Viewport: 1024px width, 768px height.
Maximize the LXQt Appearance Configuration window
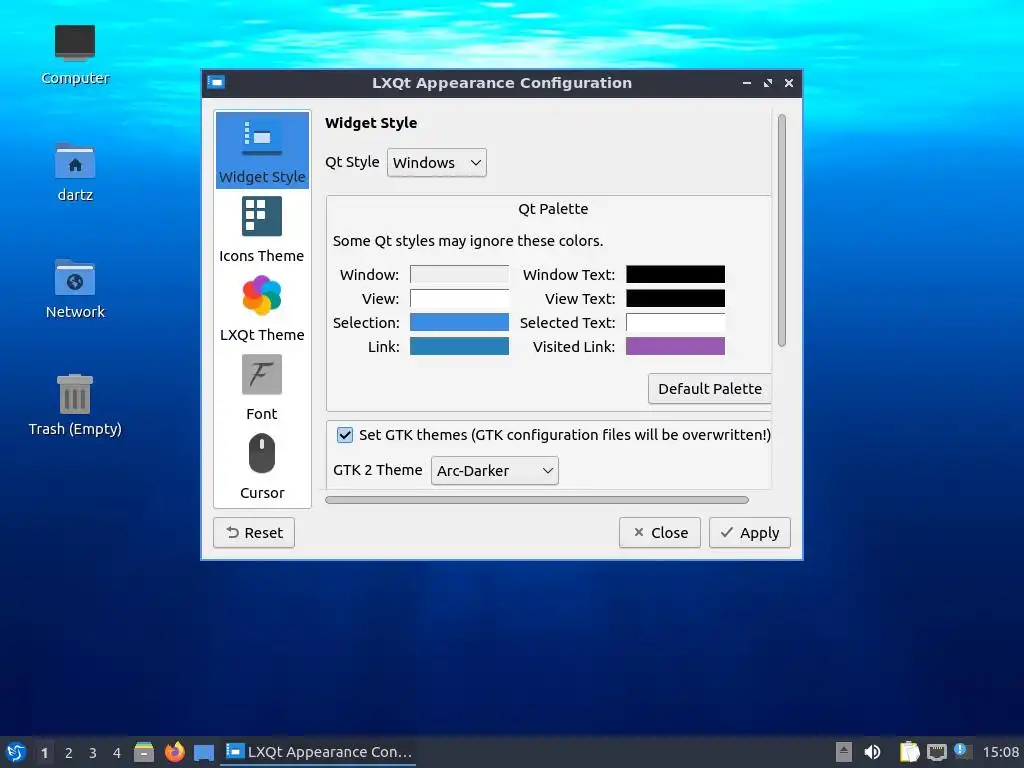(x=768, y=83)
